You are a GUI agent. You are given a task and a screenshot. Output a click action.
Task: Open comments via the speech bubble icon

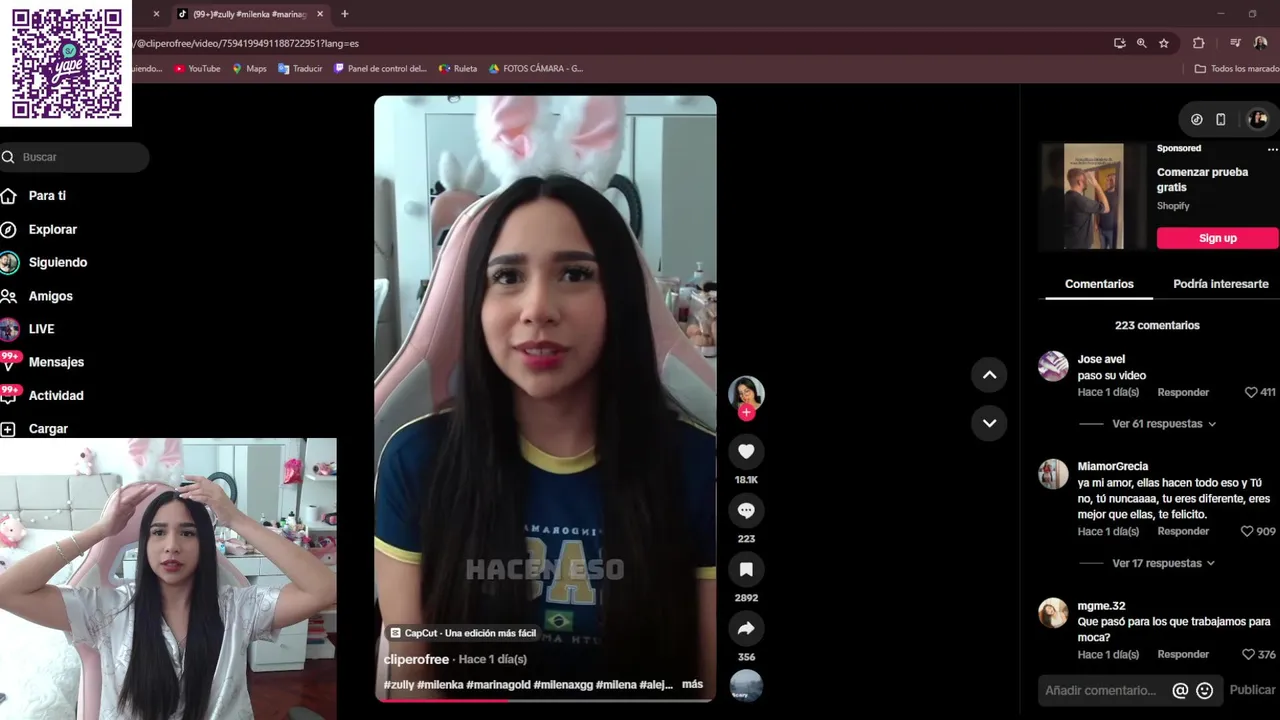click(x=746, y=511)
